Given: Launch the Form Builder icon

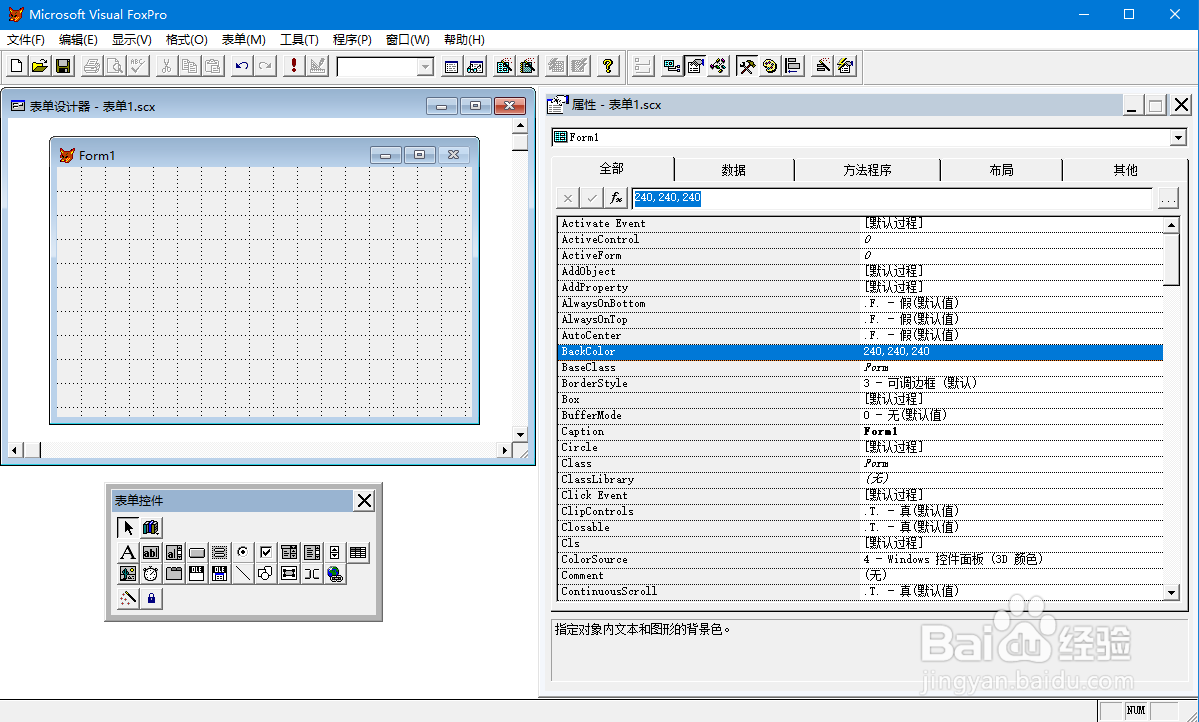Looking at the screenshot, I should pyautogui.click(x=822, y=66).
